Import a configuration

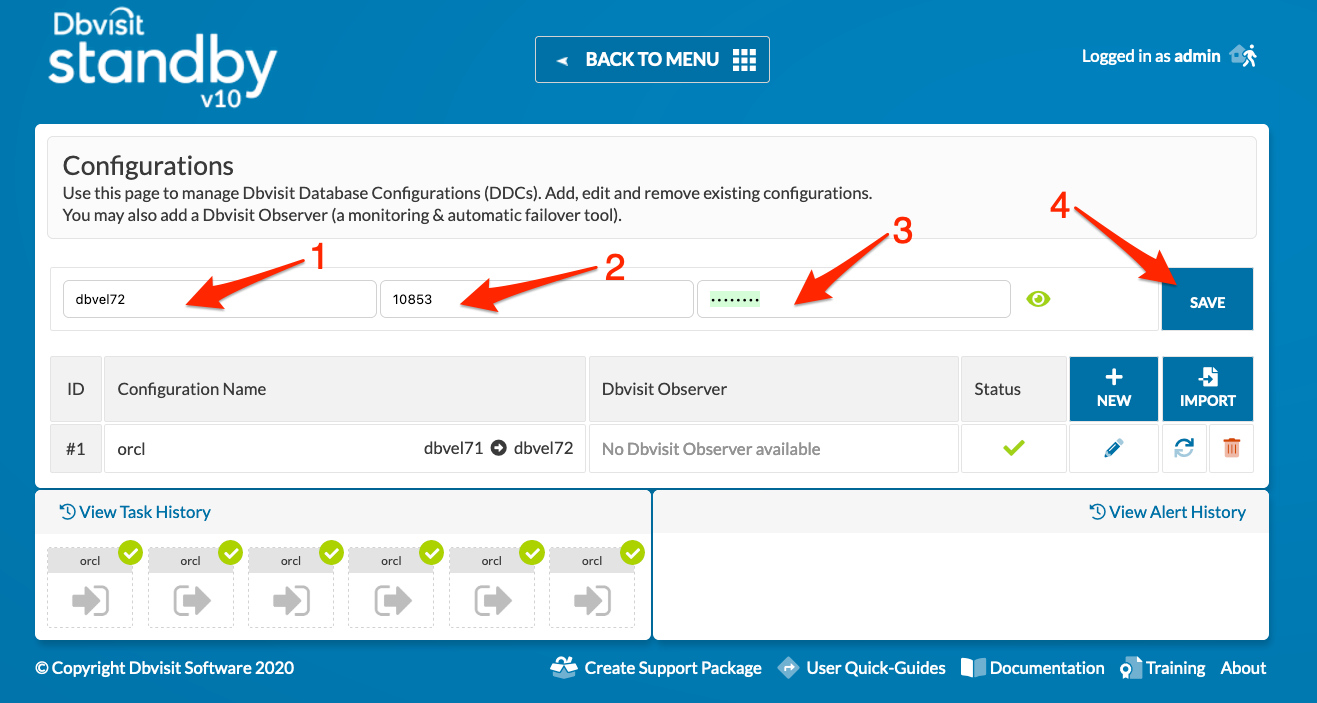1208,389
